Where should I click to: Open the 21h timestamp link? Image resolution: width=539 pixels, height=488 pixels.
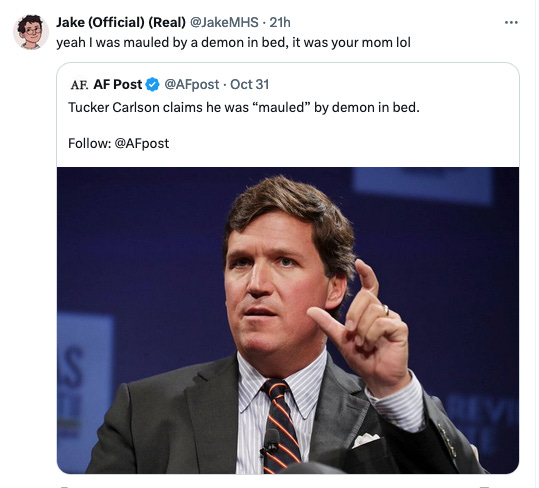click(x=280, y=23)
